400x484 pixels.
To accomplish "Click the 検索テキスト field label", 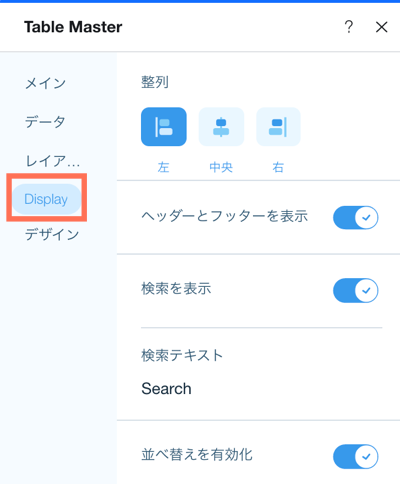I will pos(182,355).
